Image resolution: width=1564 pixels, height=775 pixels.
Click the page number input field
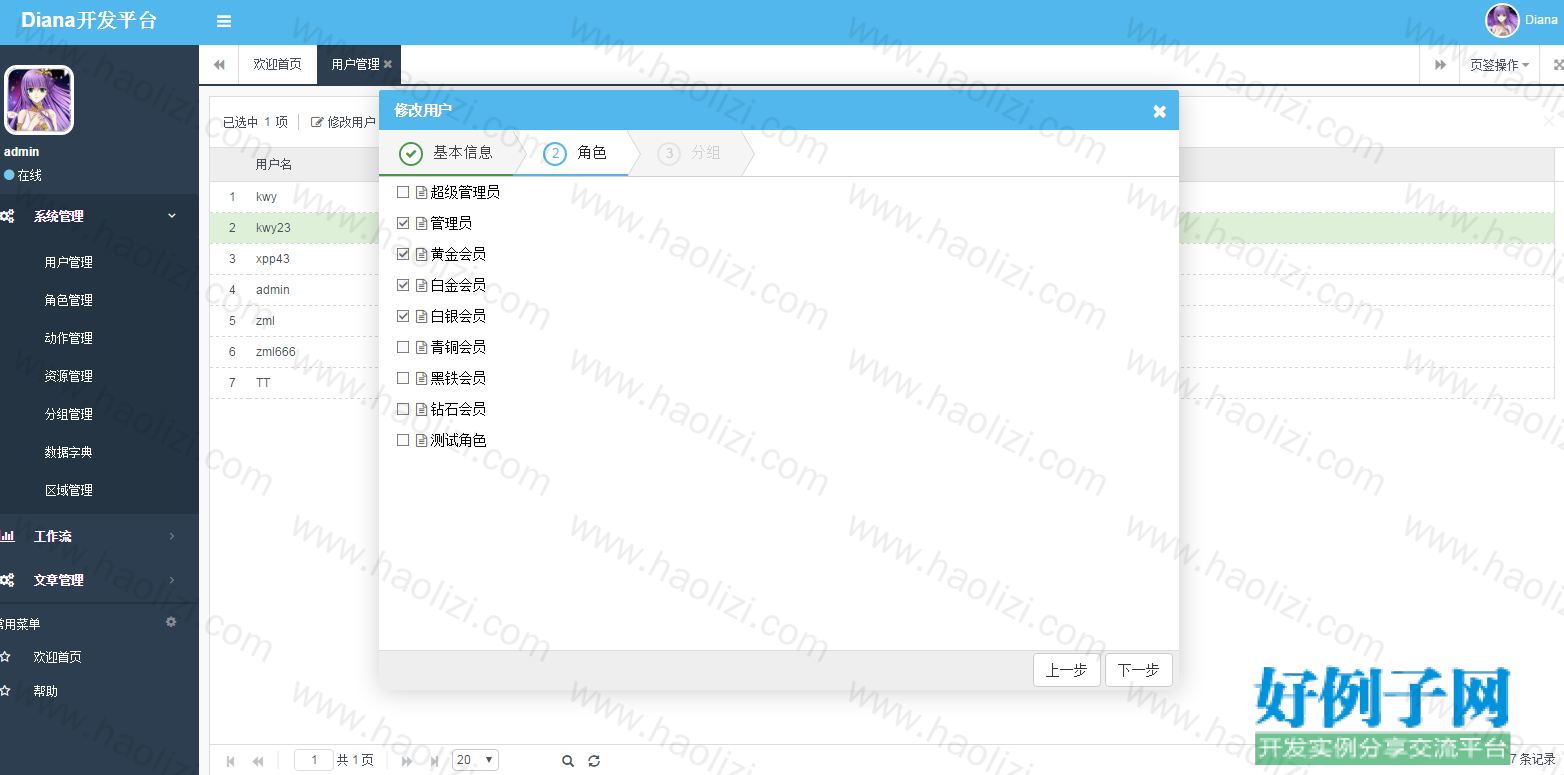click(314, 760)
